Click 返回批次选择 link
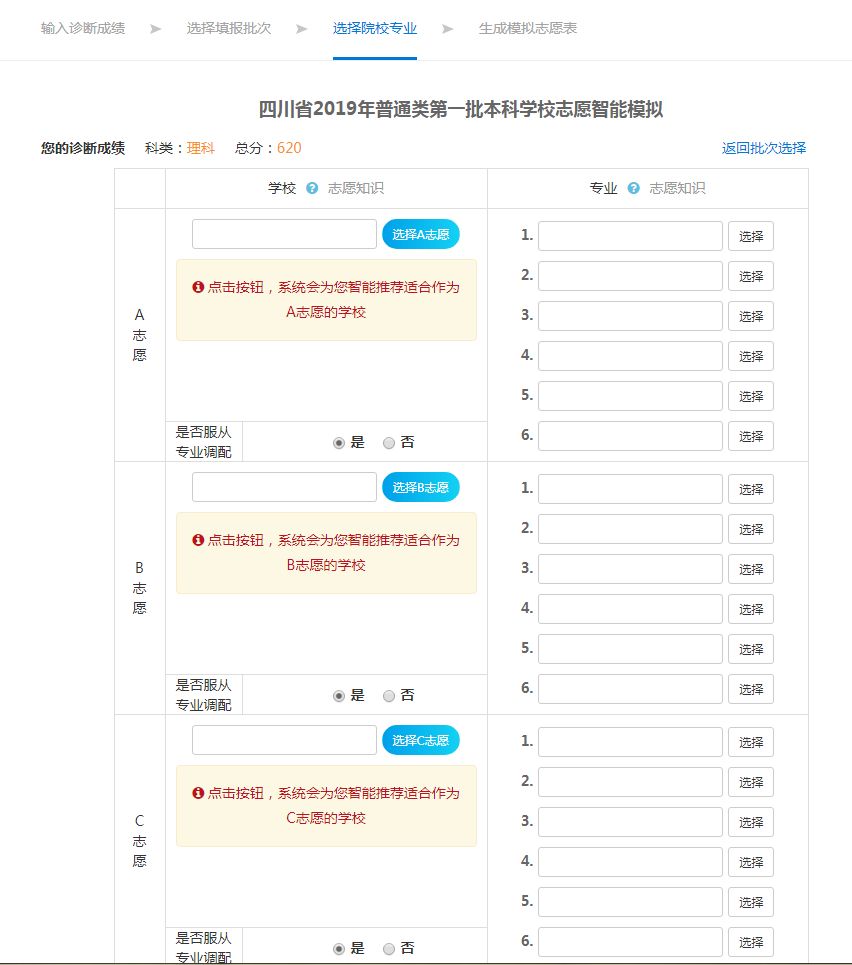 [x=764, y=148]
